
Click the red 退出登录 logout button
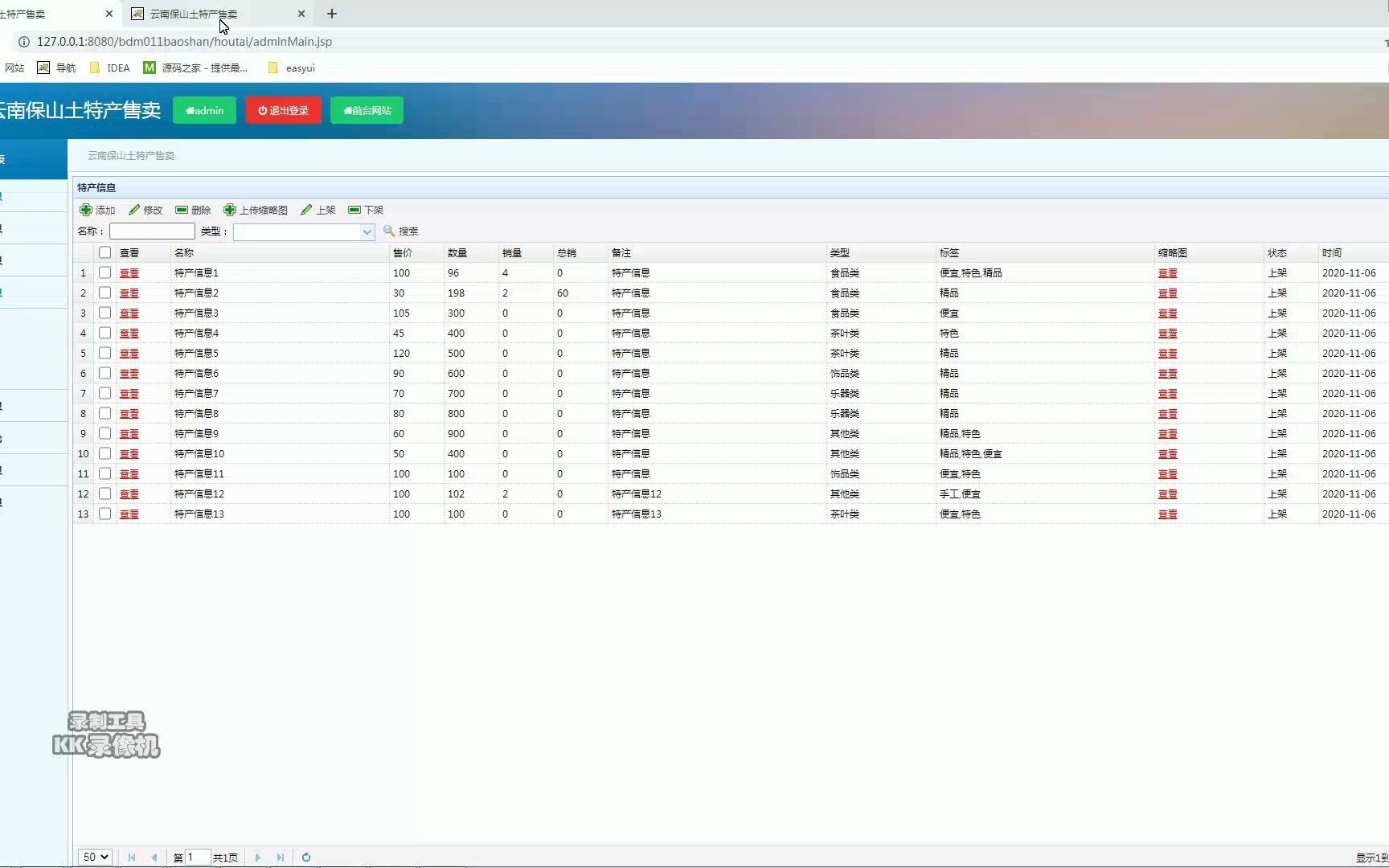pyautogui.click(x=283, y=110)
